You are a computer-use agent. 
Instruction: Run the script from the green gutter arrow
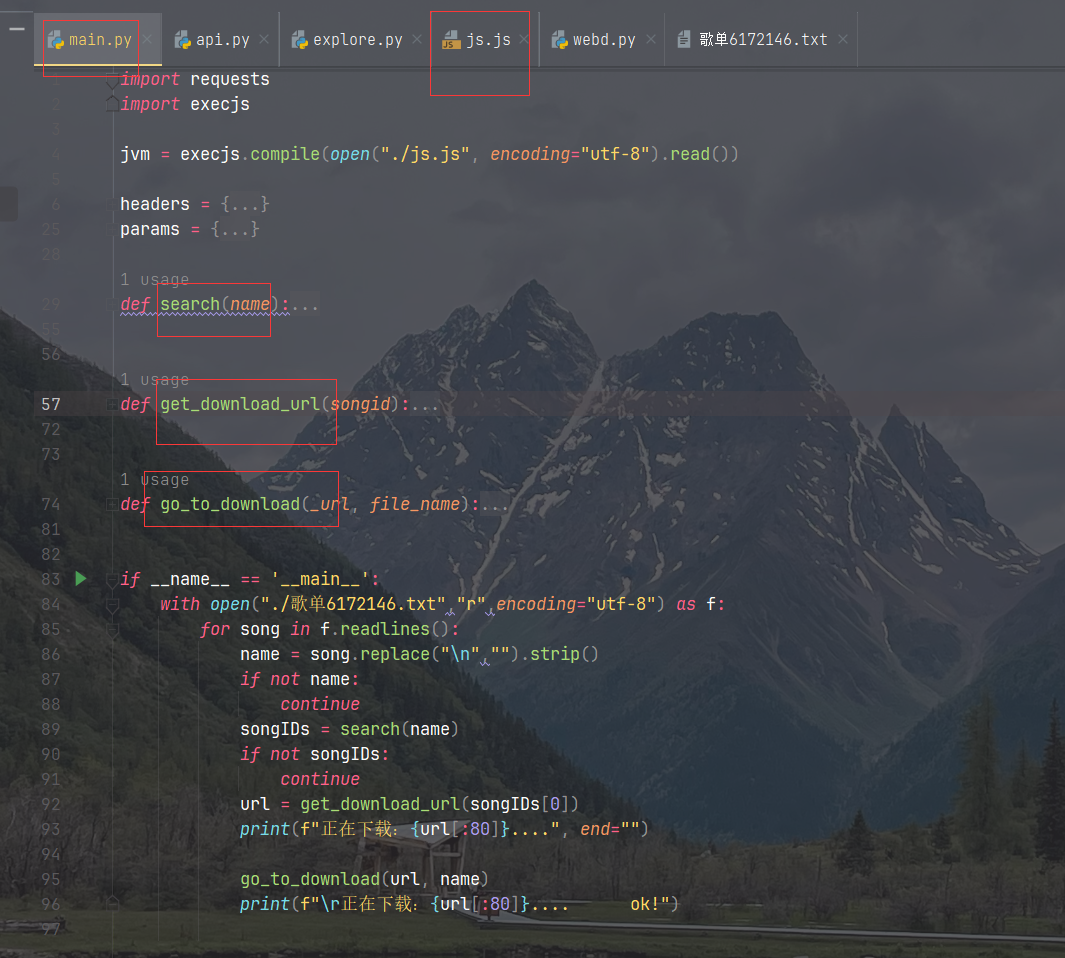[81, 579]
